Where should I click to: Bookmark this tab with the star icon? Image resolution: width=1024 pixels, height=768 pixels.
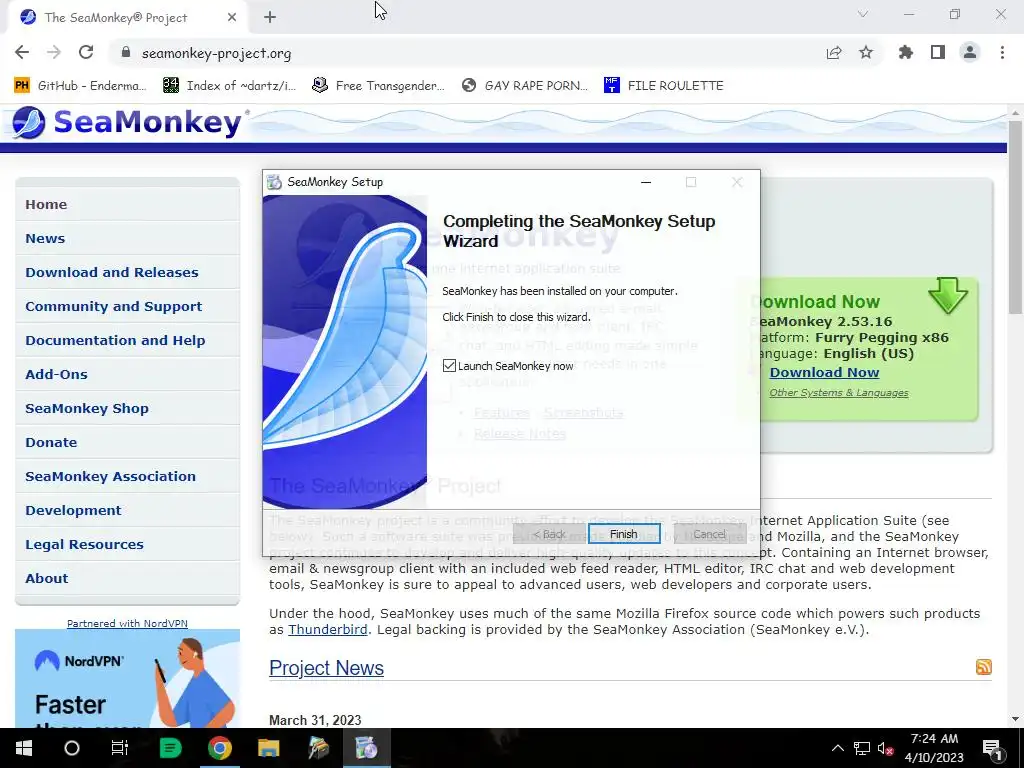(866, 53)
